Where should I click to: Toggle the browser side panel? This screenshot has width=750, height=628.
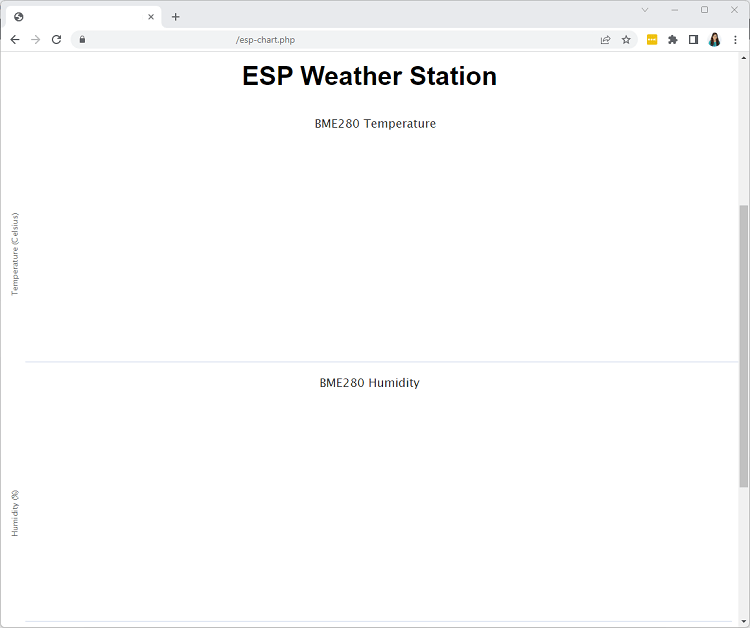693,40
